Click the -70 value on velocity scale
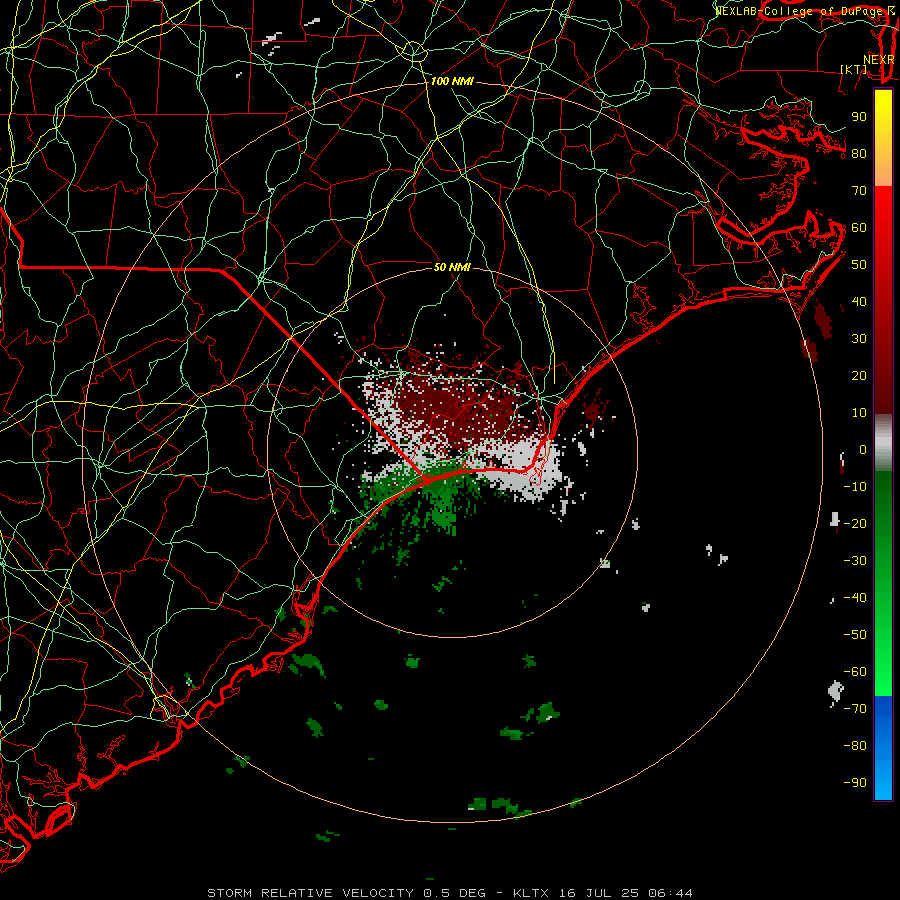 pos(855,708)
